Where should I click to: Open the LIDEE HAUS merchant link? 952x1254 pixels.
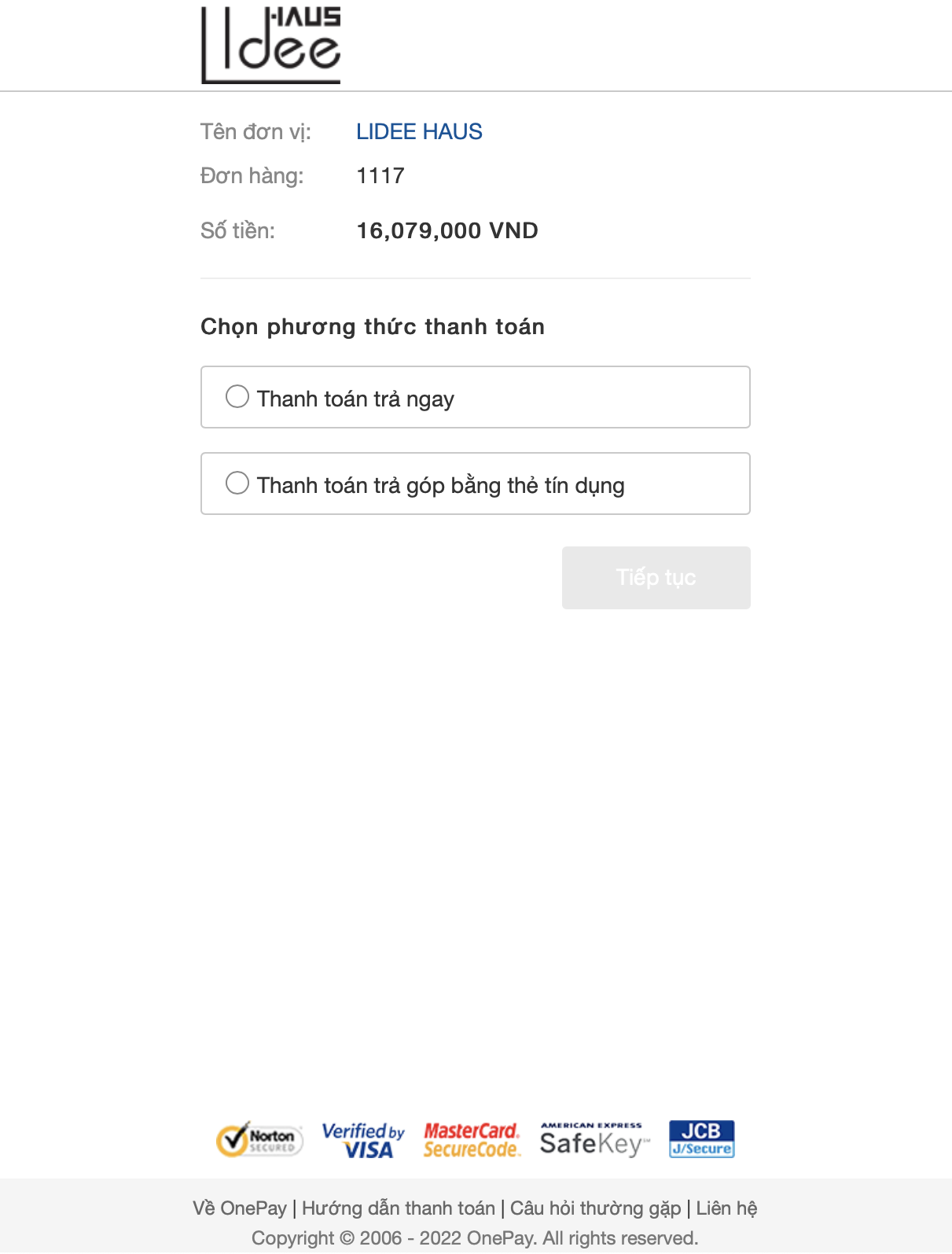419,131
